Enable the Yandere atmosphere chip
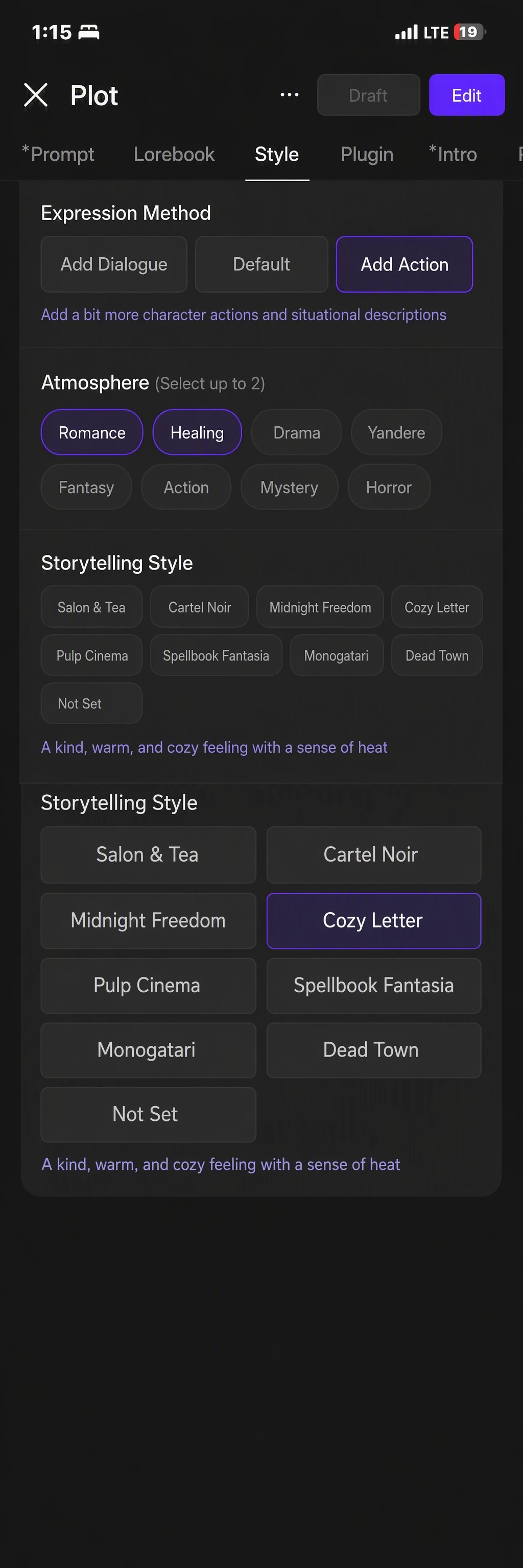Screen dimensions: 523x1568 click(x=396, y=432)
